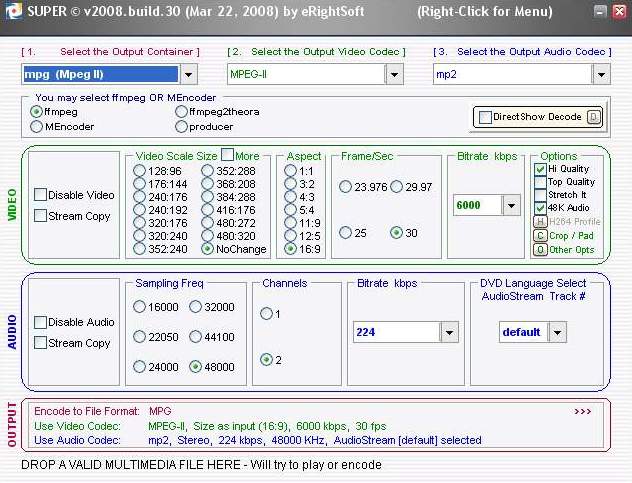Set sampling frequency to 22050
Viewport: 632px width, 483px height.
click(139, 337)
